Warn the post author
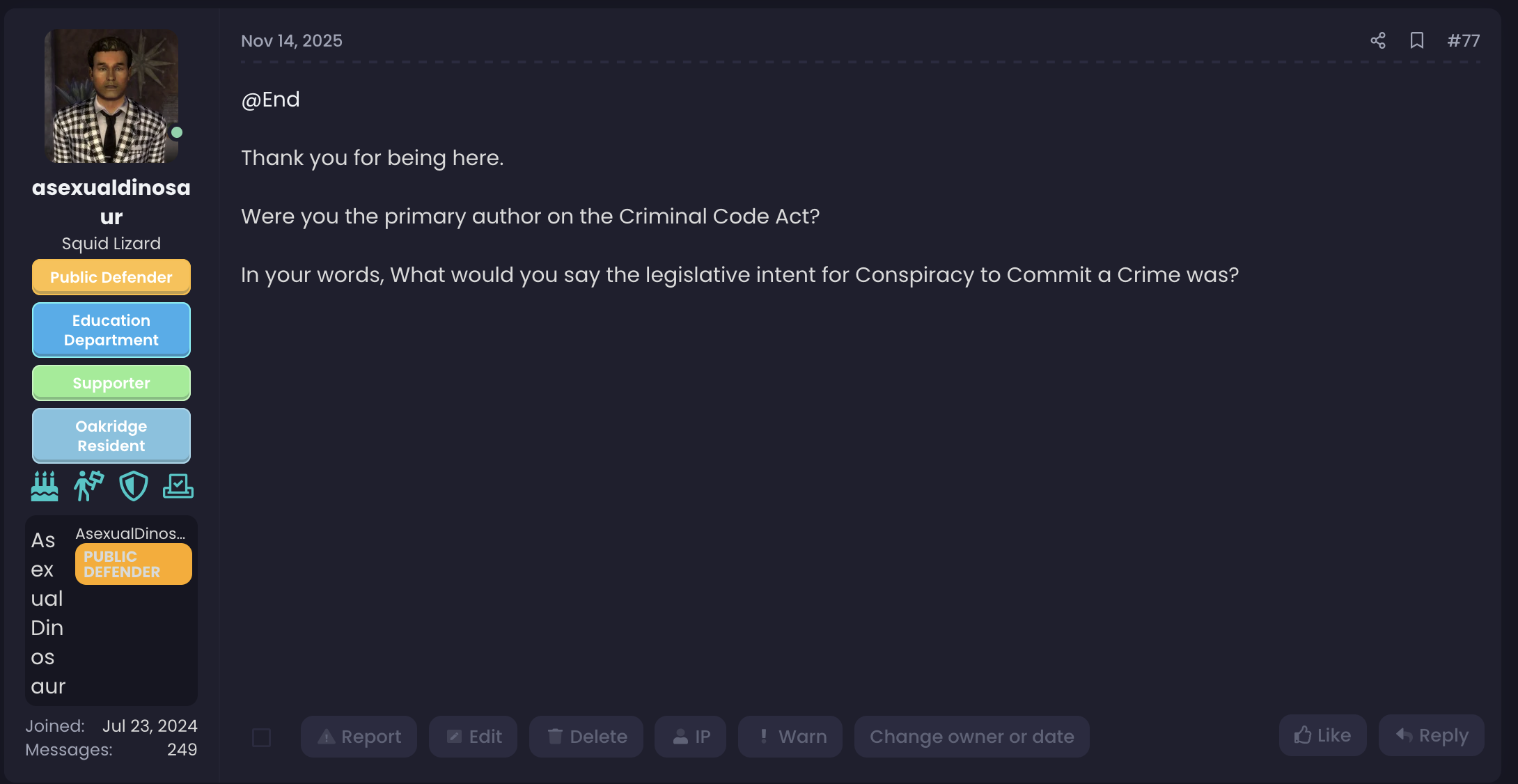The width and height of the screenshot is (1518, 784). click(x=790, y=737)
